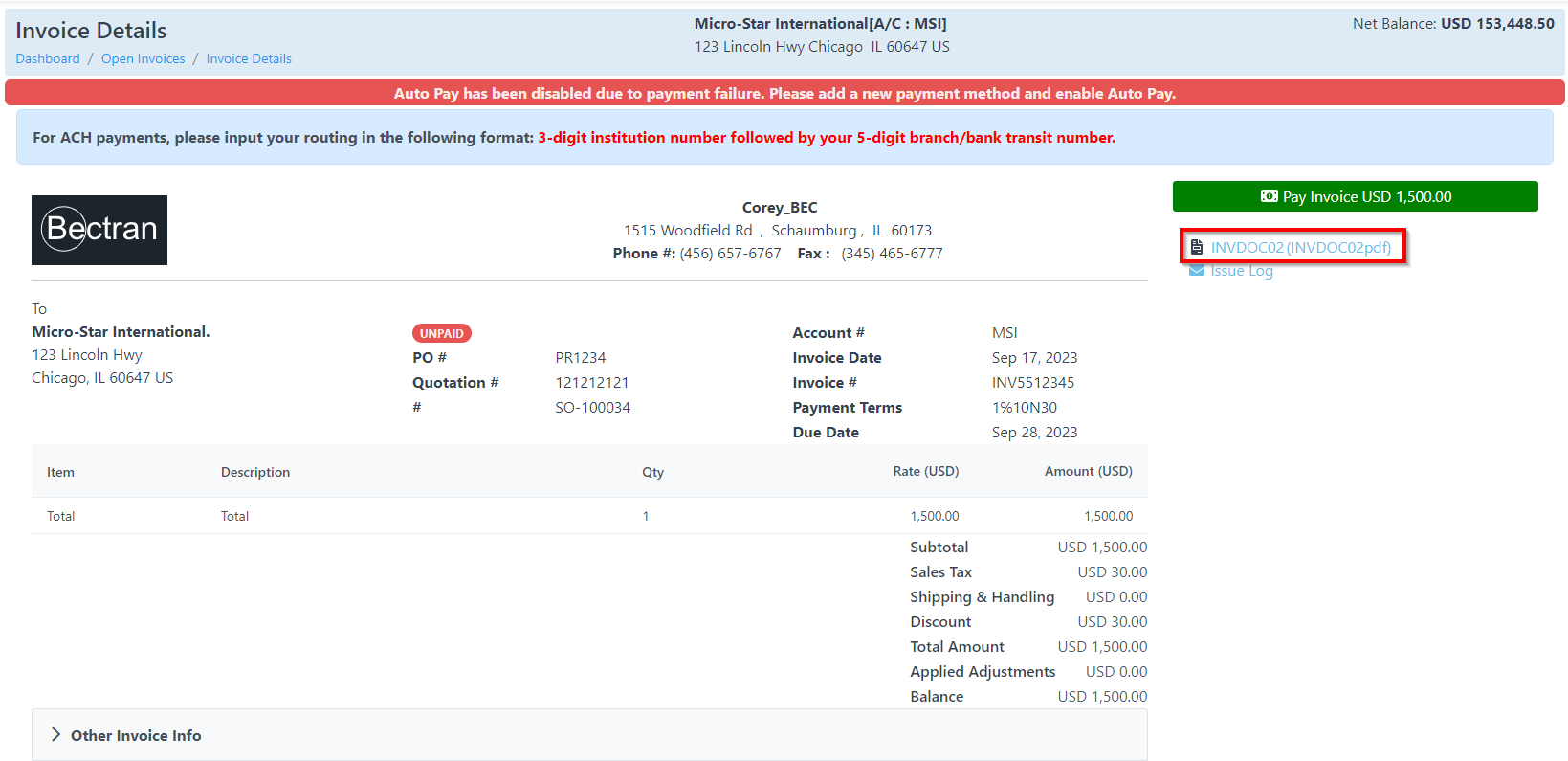The width and height of the screenshot is (1568, 761).
Task: Click the Description column header
Action: tap(255, 472)
